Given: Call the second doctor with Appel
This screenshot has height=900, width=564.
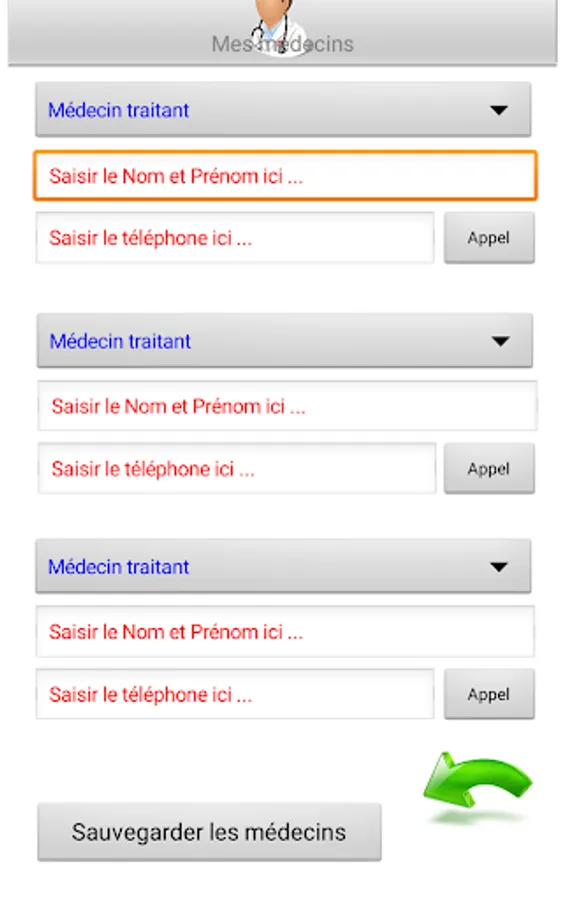Looking at the screenshot, I should (x=489, y=468).
